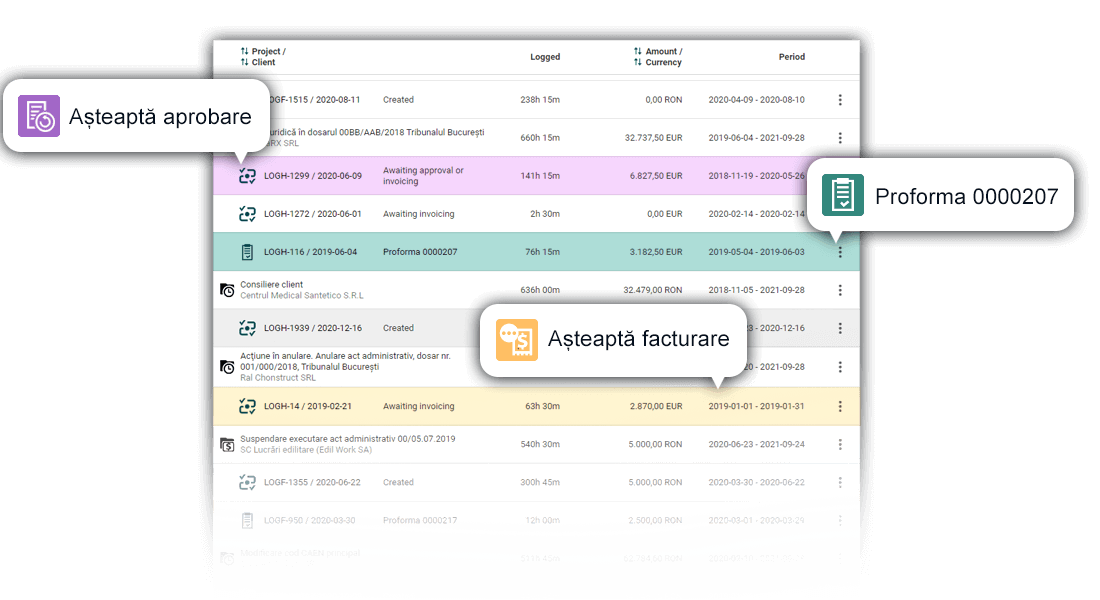Click the billing icon beside Suspendare executare

227,444
